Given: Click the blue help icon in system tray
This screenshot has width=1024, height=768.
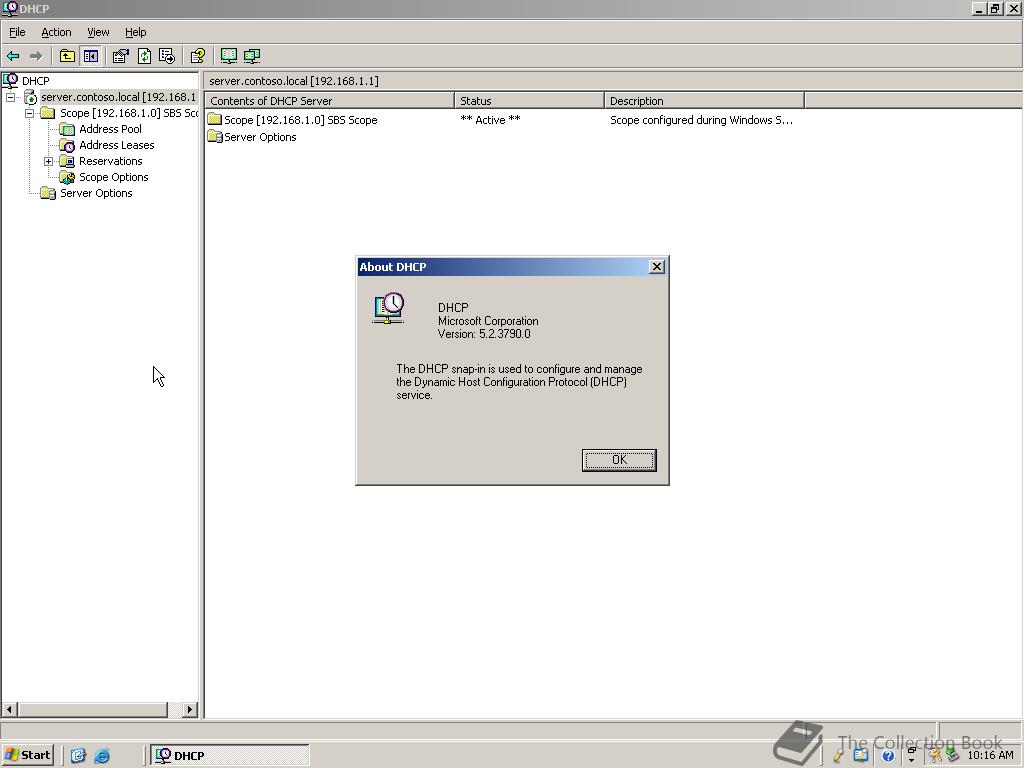Looking at the screenshot, I should pyautogui.click(x=888, y=756).
